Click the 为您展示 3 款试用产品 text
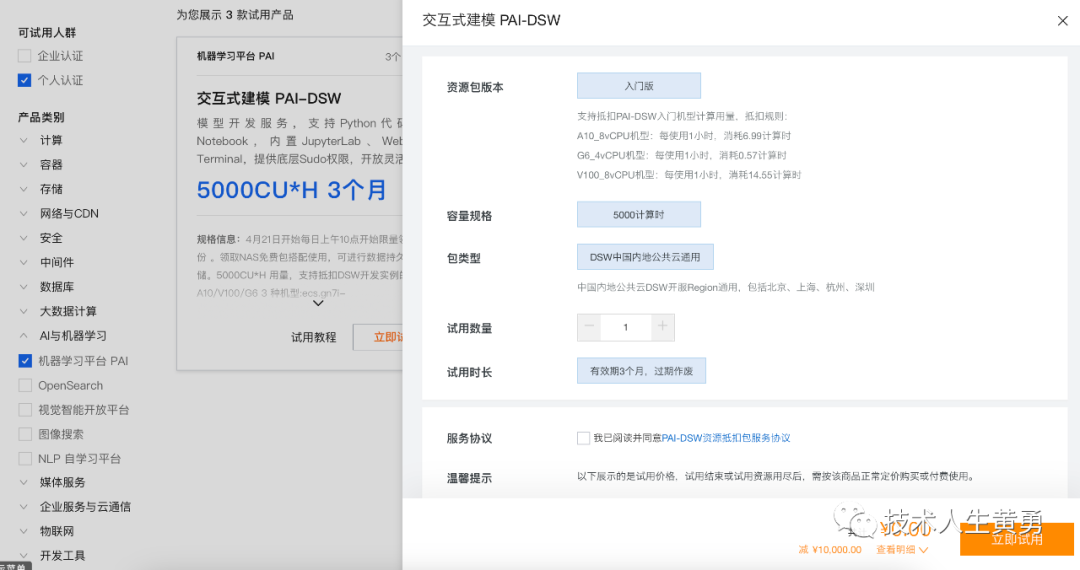This screenshot has width=1080, height=570. (235, 14)
